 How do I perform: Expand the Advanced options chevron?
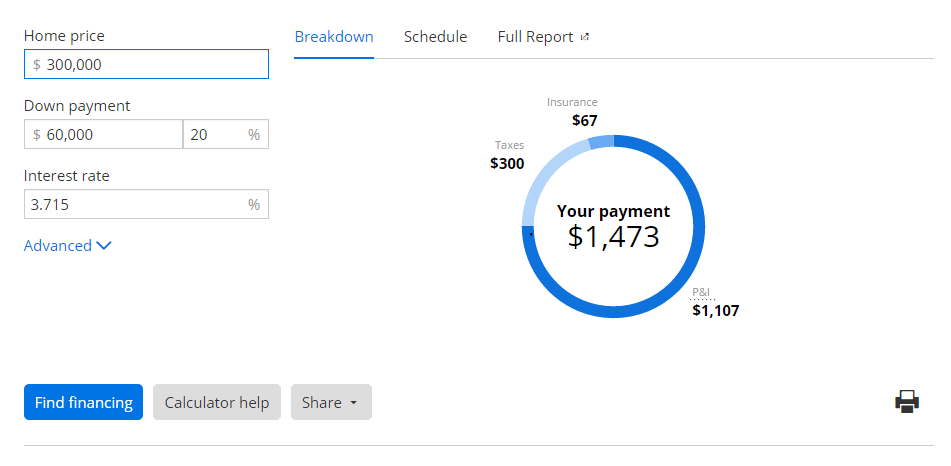[104, 246]
